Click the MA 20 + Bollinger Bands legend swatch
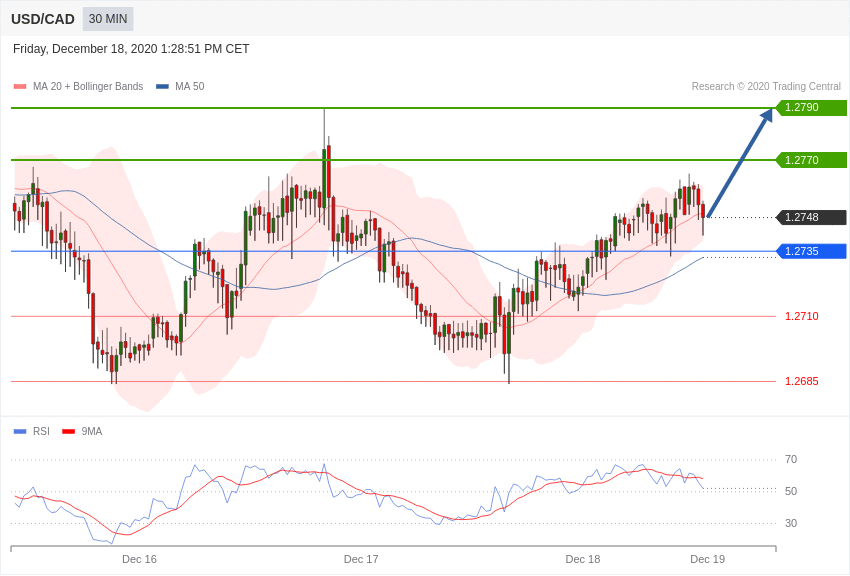 pos(20,86)
